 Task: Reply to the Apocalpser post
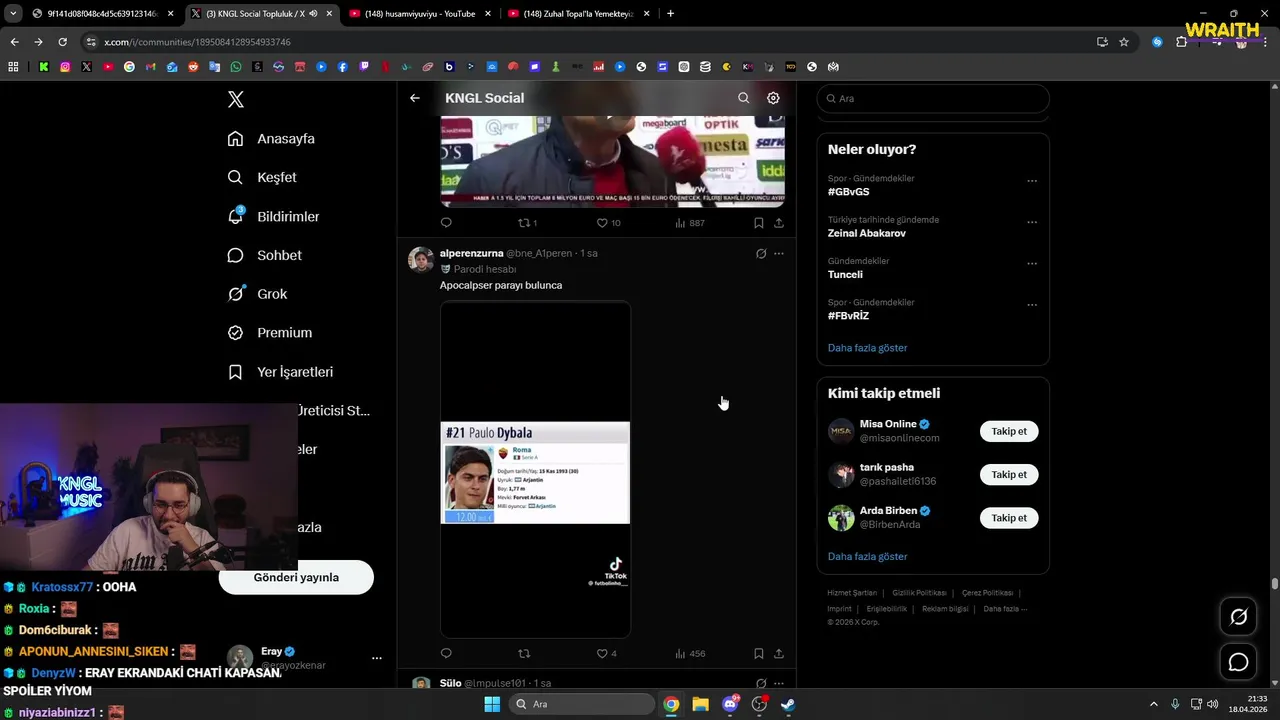click(x=446, y=653)
